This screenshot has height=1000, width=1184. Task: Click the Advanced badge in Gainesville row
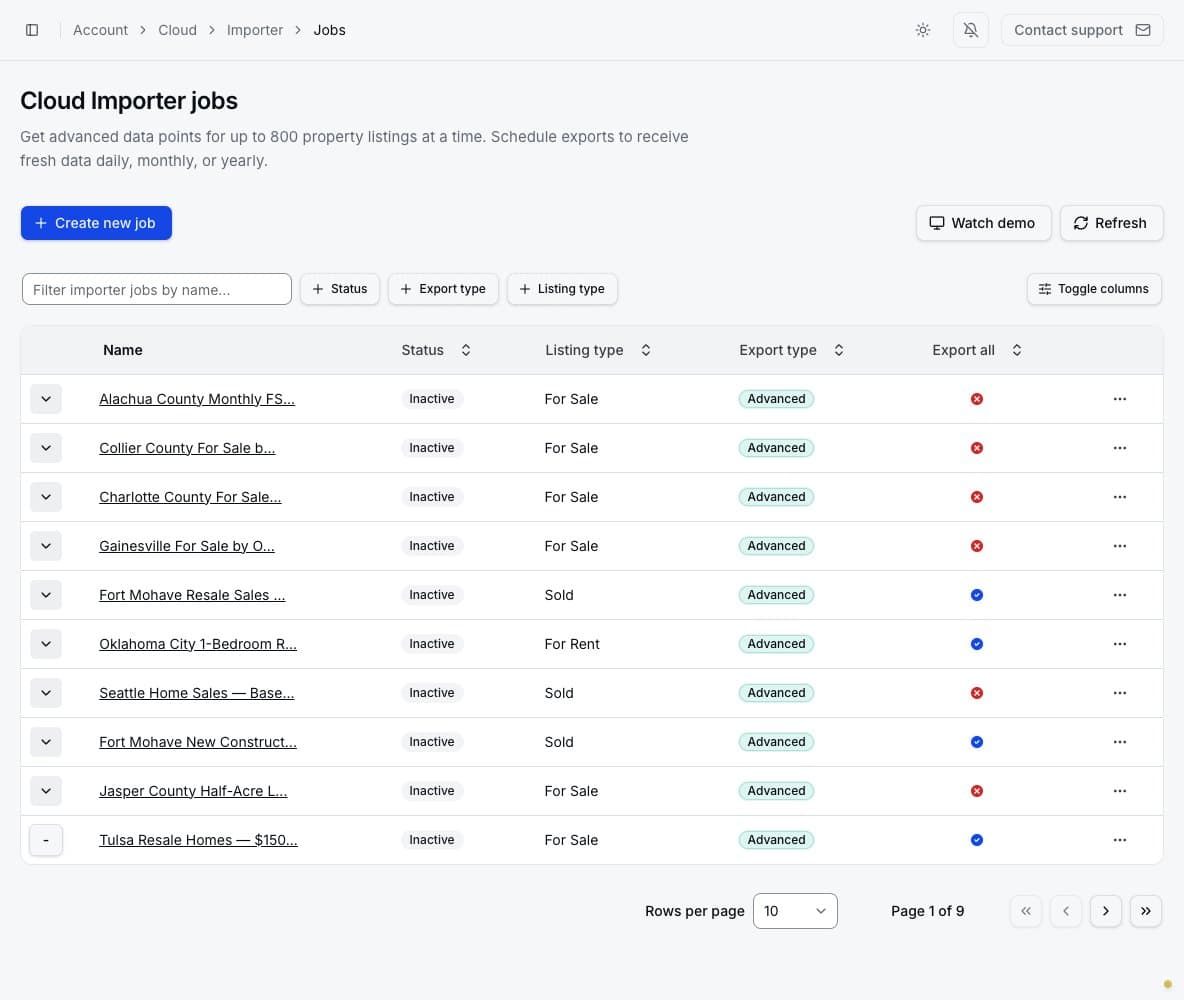click(775, 546)
